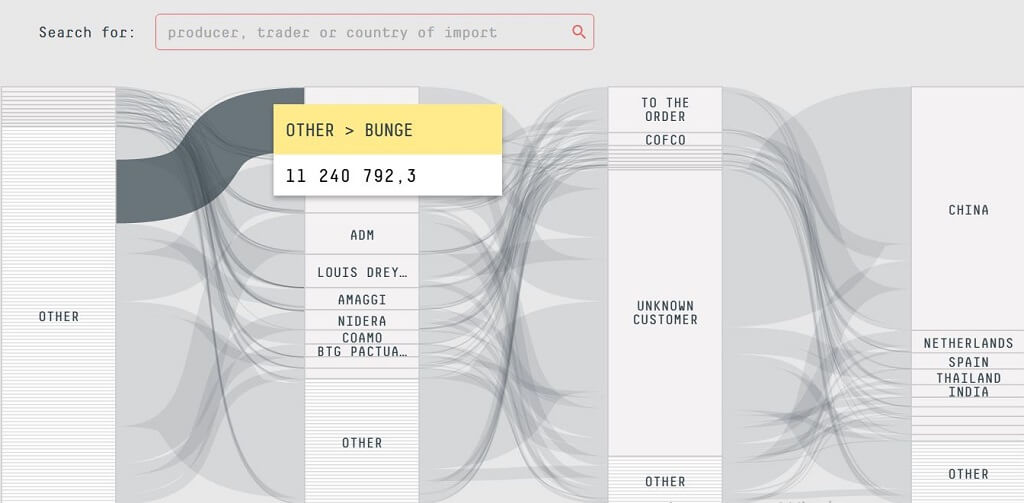
Task: Click the Other node in producers column
Action: 58,316
